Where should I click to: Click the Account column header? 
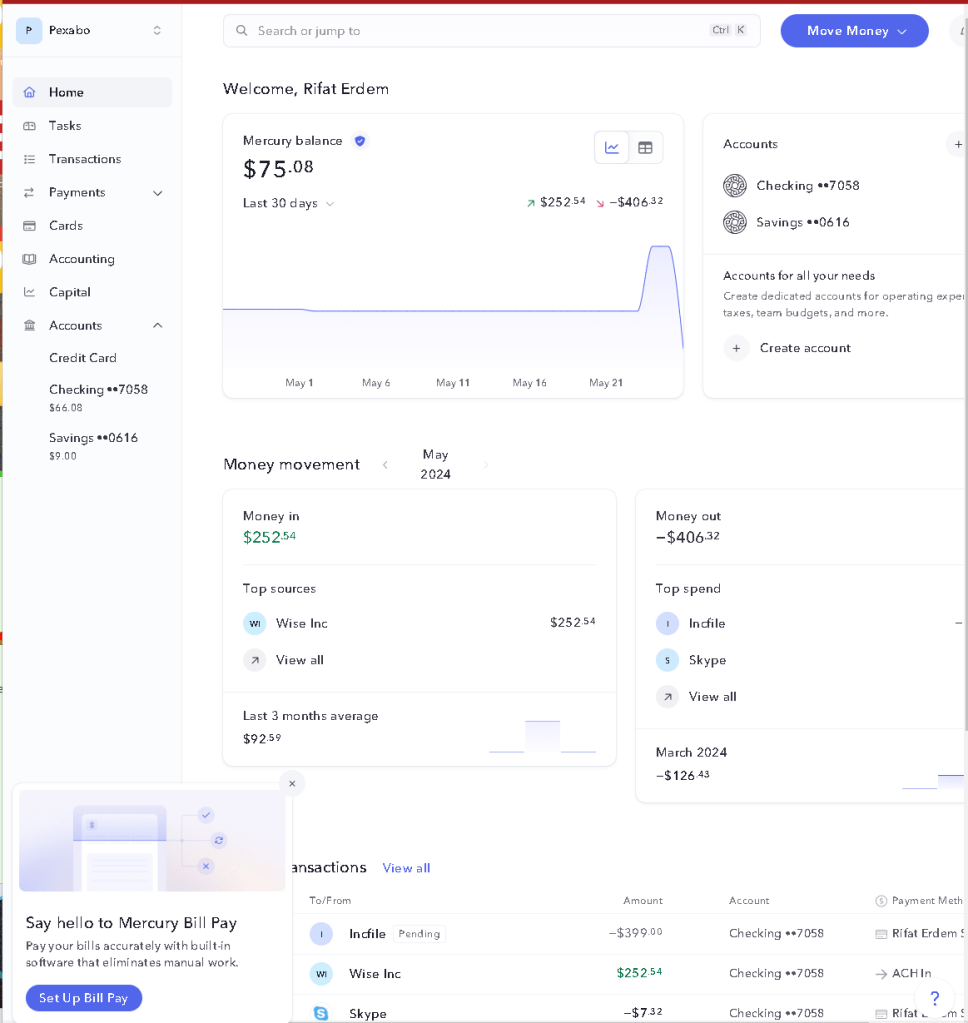pyautogui.click(x=749, y=900)
